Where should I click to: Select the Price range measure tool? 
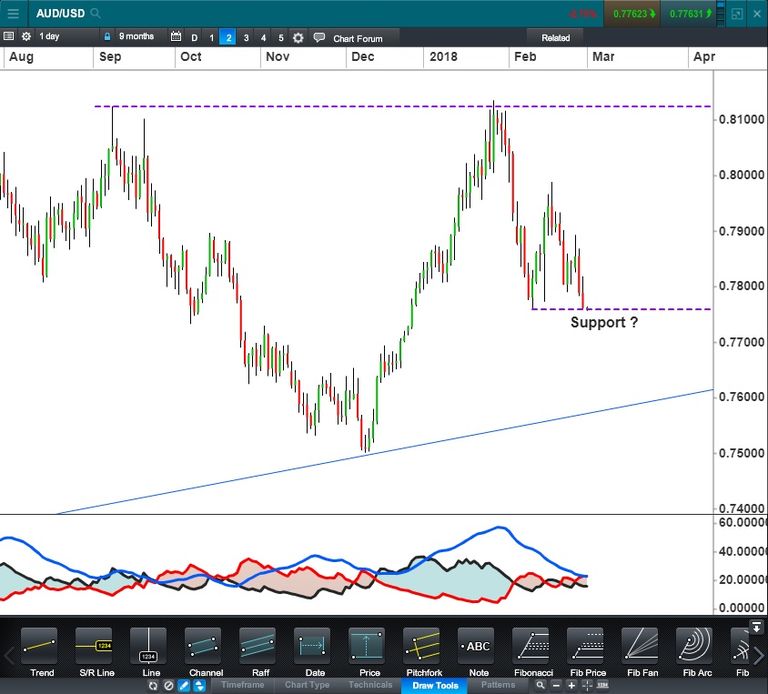pos(367,652)
